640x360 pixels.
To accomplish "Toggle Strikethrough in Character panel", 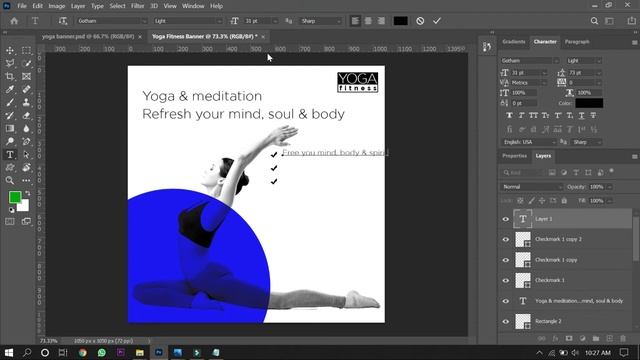I will click(593, 116).
